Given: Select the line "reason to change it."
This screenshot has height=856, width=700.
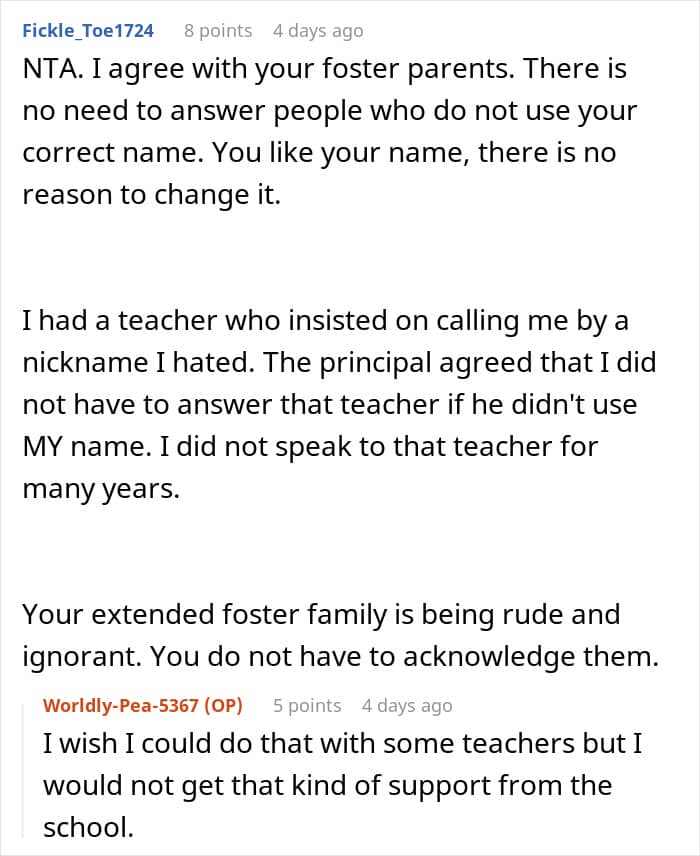Looking at the screenshot, I should click(152, 194).
